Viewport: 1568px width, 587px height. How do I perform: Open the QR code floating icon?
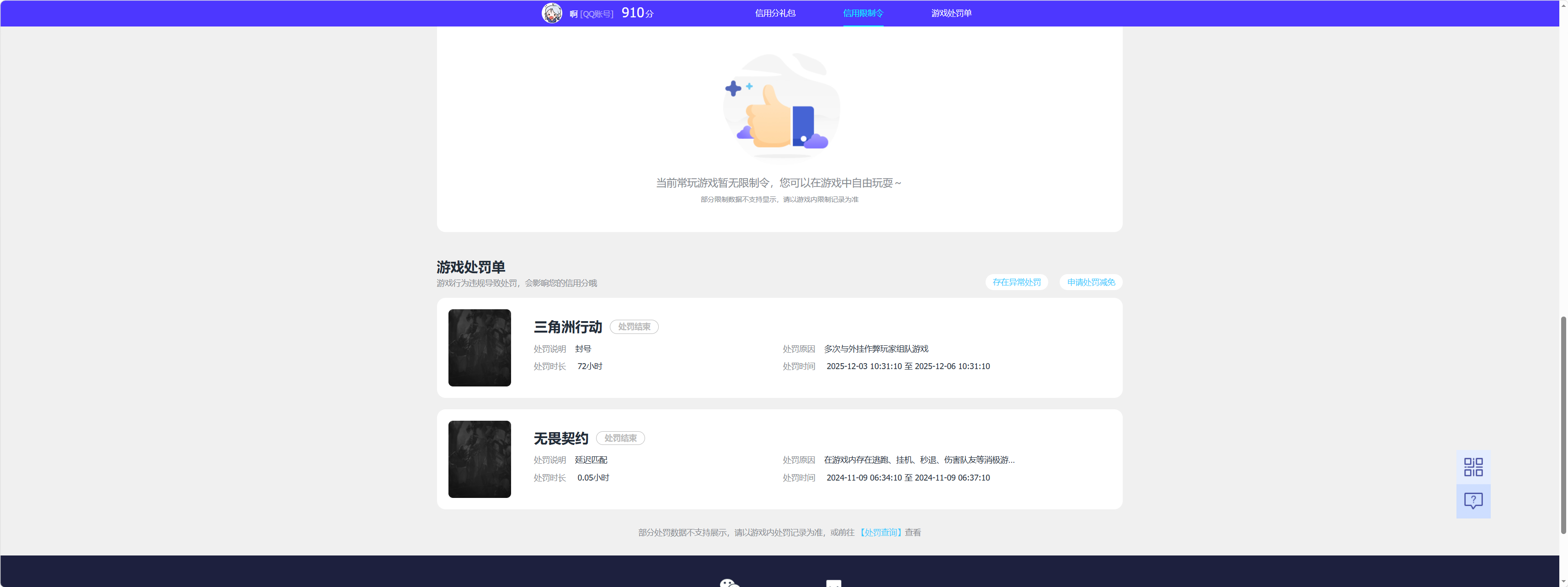(1473, 466)
